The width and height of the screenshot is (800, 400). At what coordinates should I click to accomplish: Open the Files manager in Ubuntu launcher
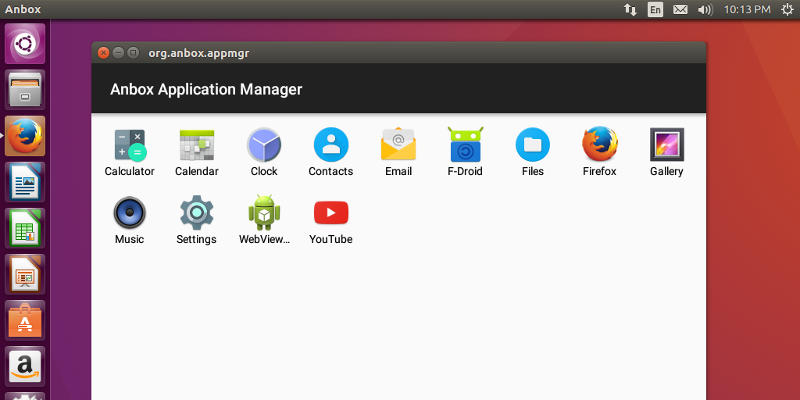(x=25, y=90)
